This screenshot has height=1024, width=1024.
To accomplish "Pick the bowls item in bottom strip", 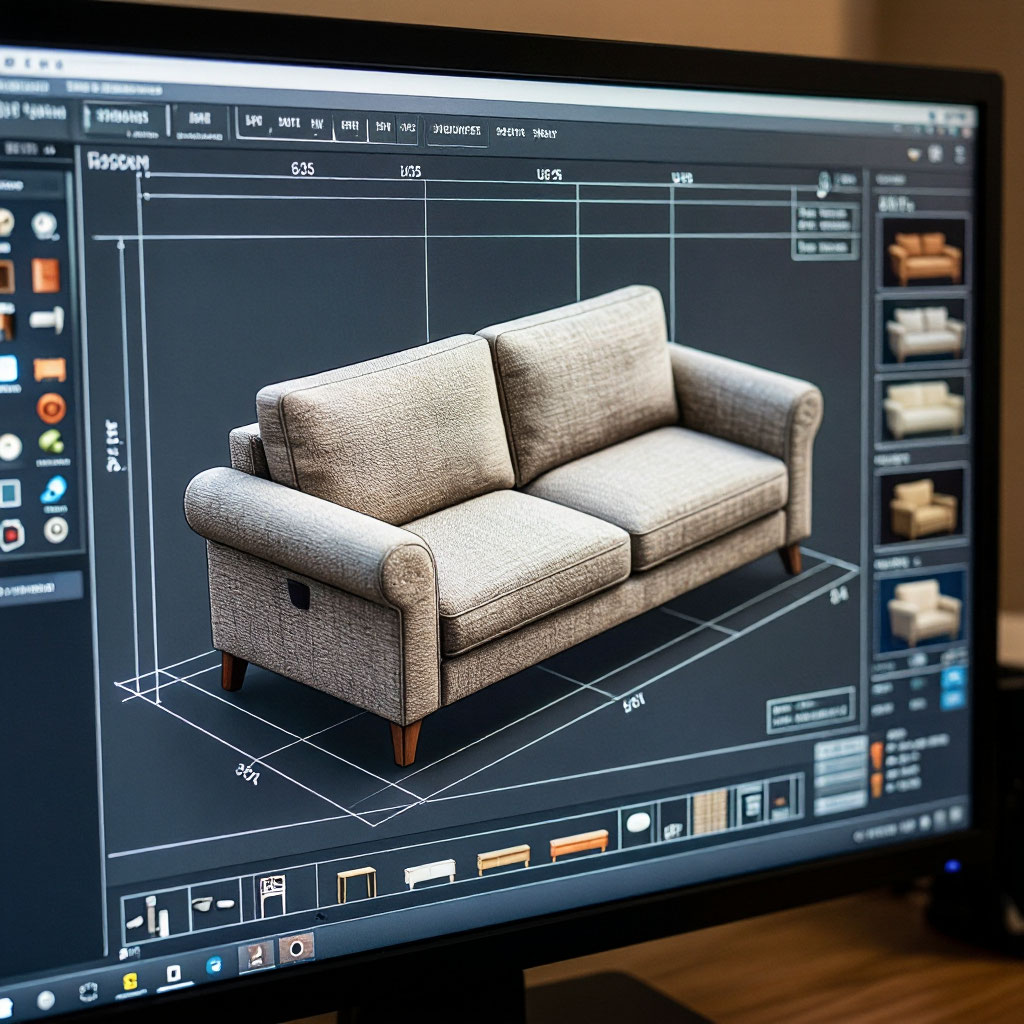I will coord(216,905).
